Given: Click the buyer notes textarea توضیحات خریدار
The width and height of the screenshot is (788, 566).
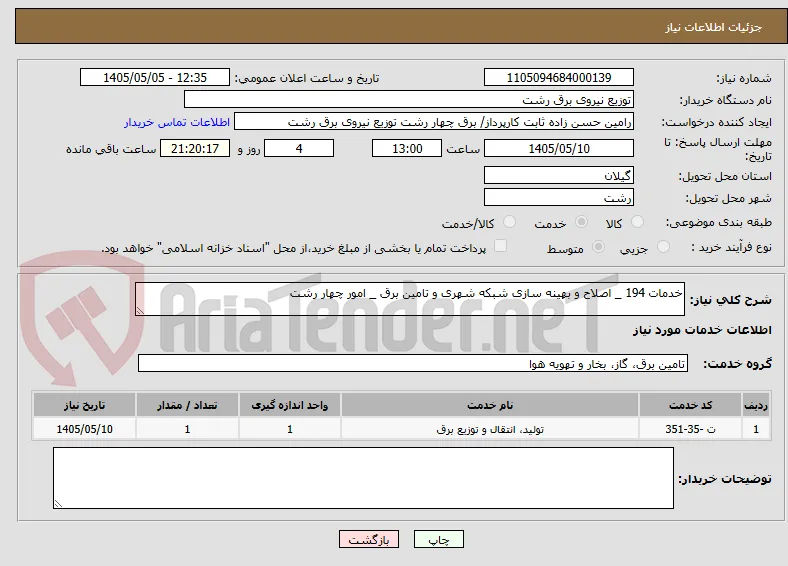Looking at the screenshot, I should pyautogui.click(x=363, y=478).
